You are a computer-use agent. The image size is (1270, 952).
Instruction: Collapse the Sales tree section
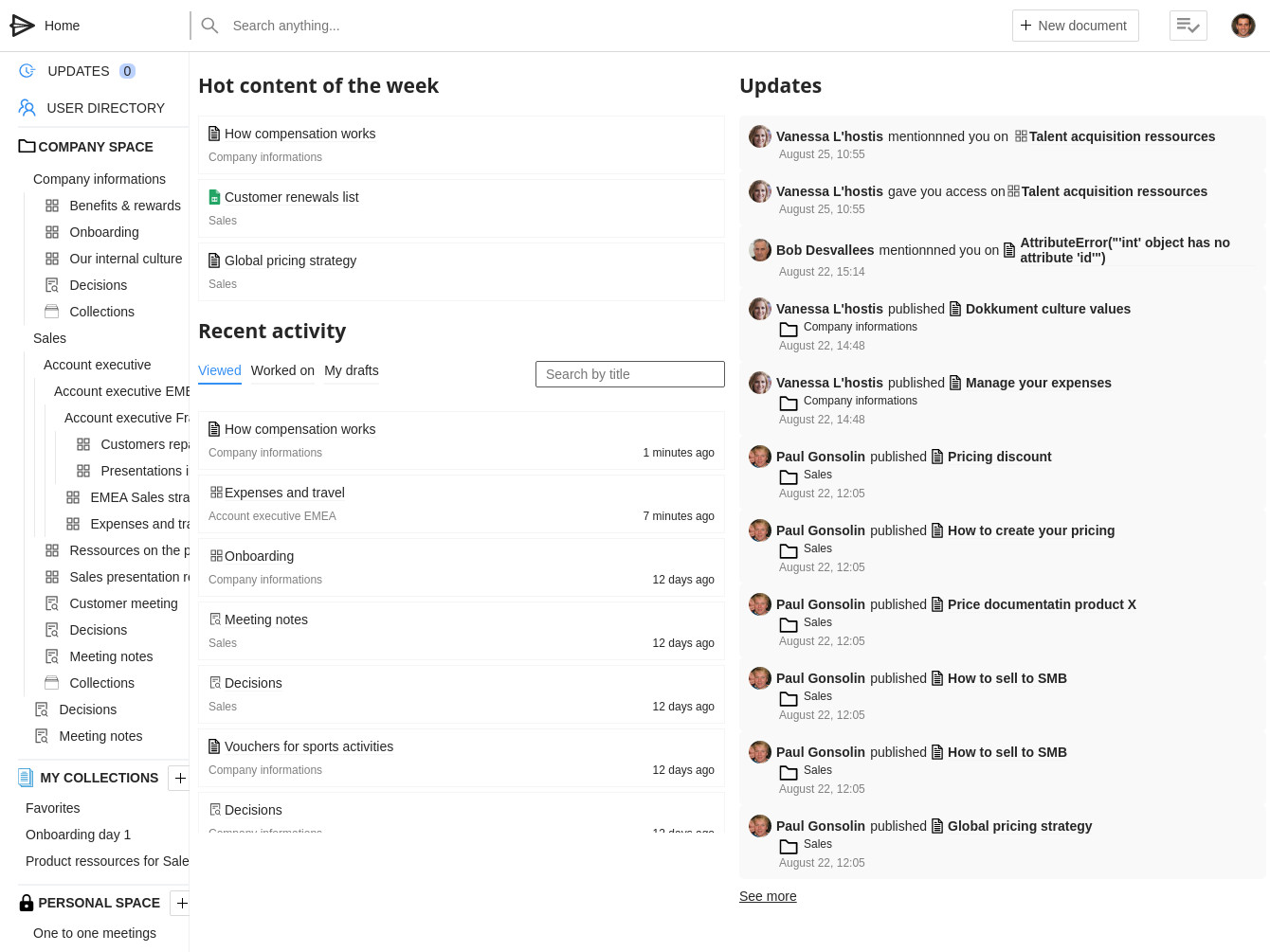pos(49,338)
